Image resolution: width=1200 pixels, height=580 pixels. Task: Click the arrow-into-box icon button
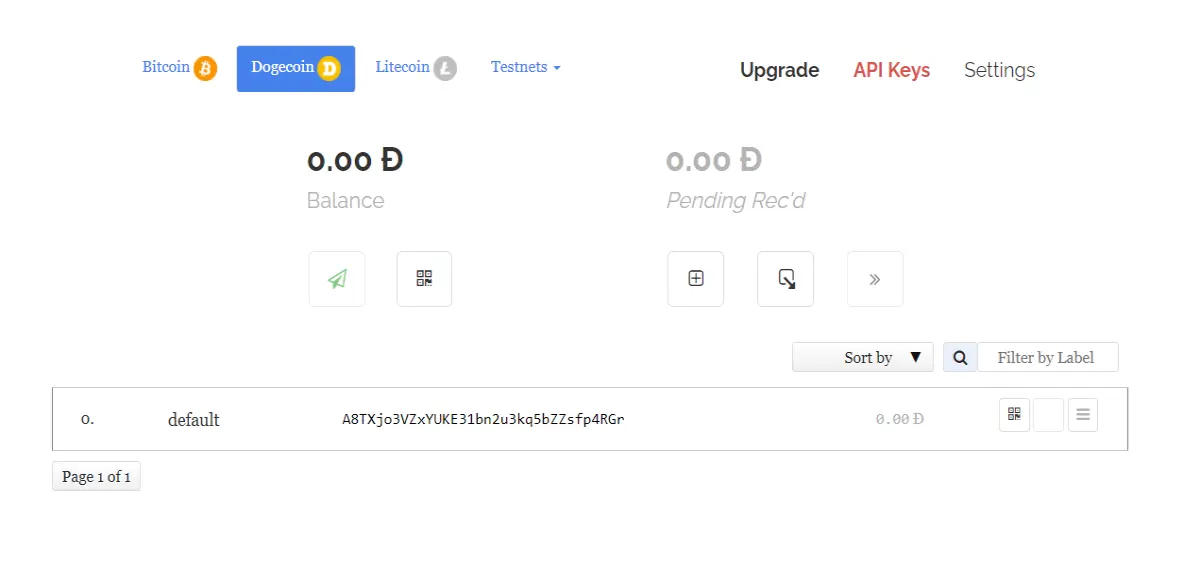click(x=786, y=279)
